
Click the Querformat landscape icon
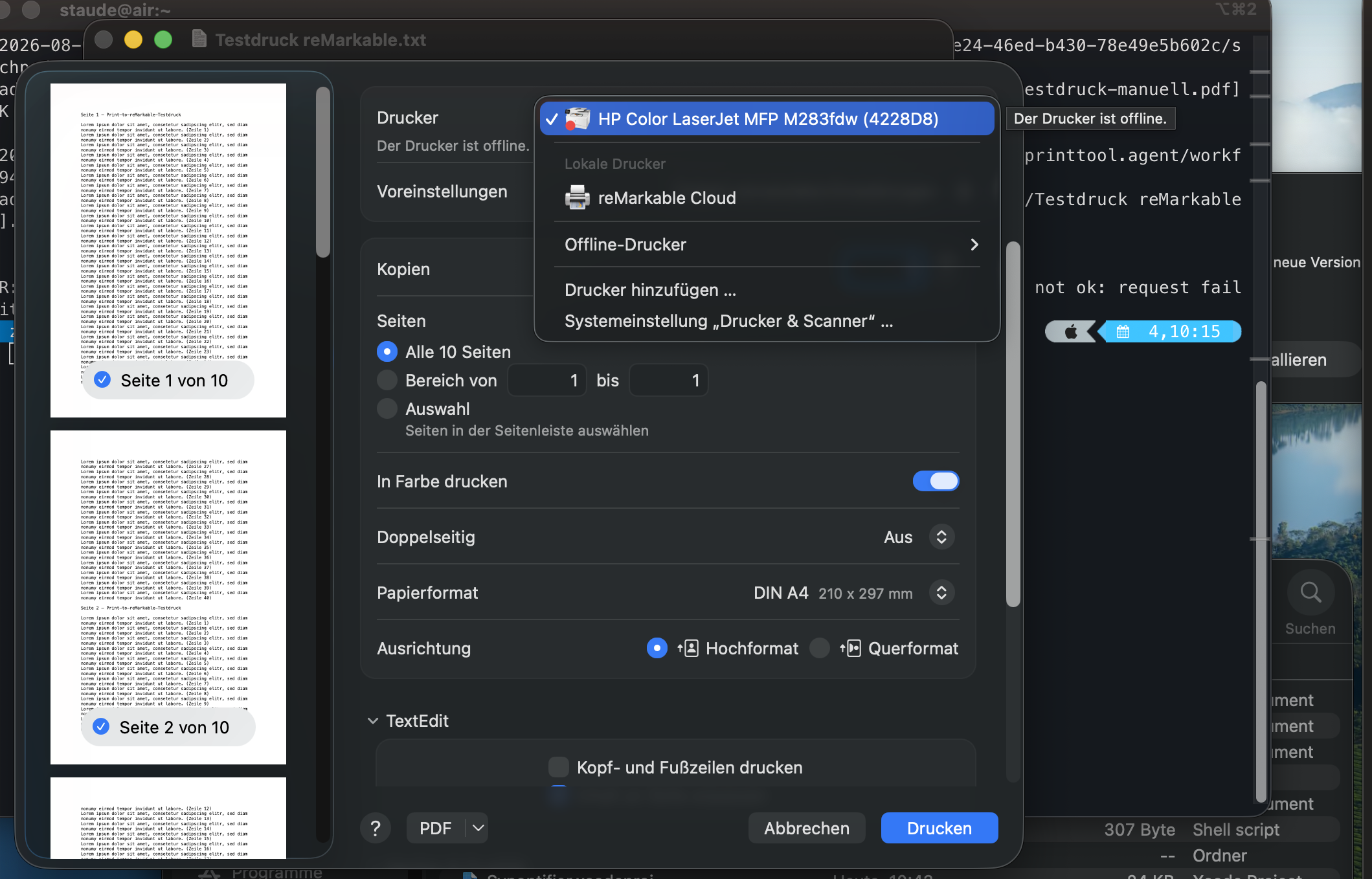pos(850,648)
